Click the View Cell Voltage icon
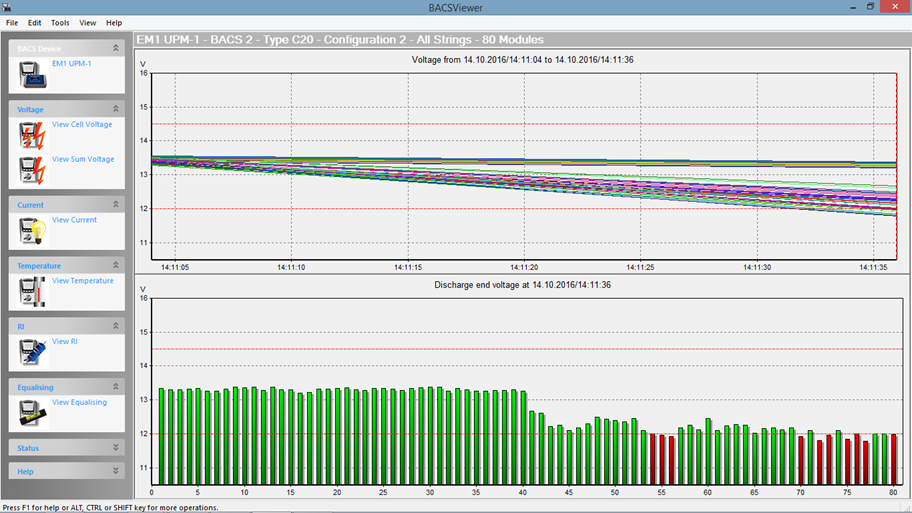 [x=33, y=135]
